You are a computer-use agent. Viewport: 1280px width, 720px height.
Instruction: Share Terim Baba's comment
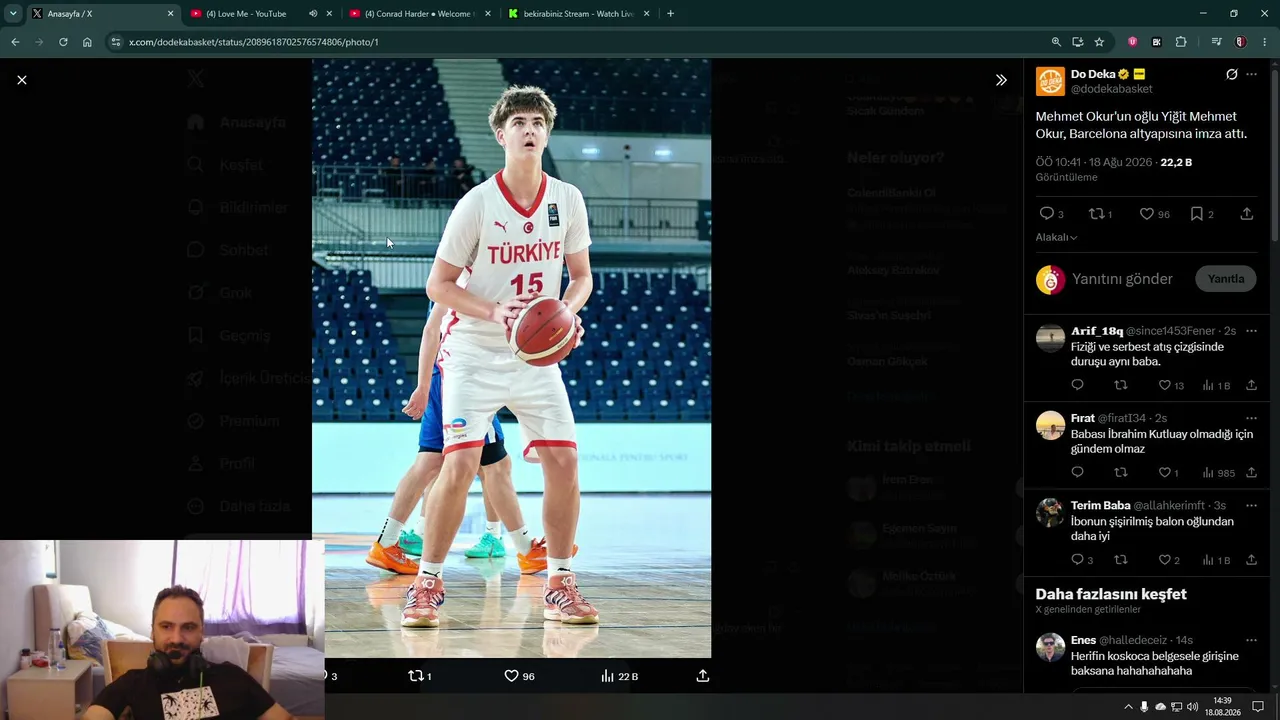click(1251, 560)
